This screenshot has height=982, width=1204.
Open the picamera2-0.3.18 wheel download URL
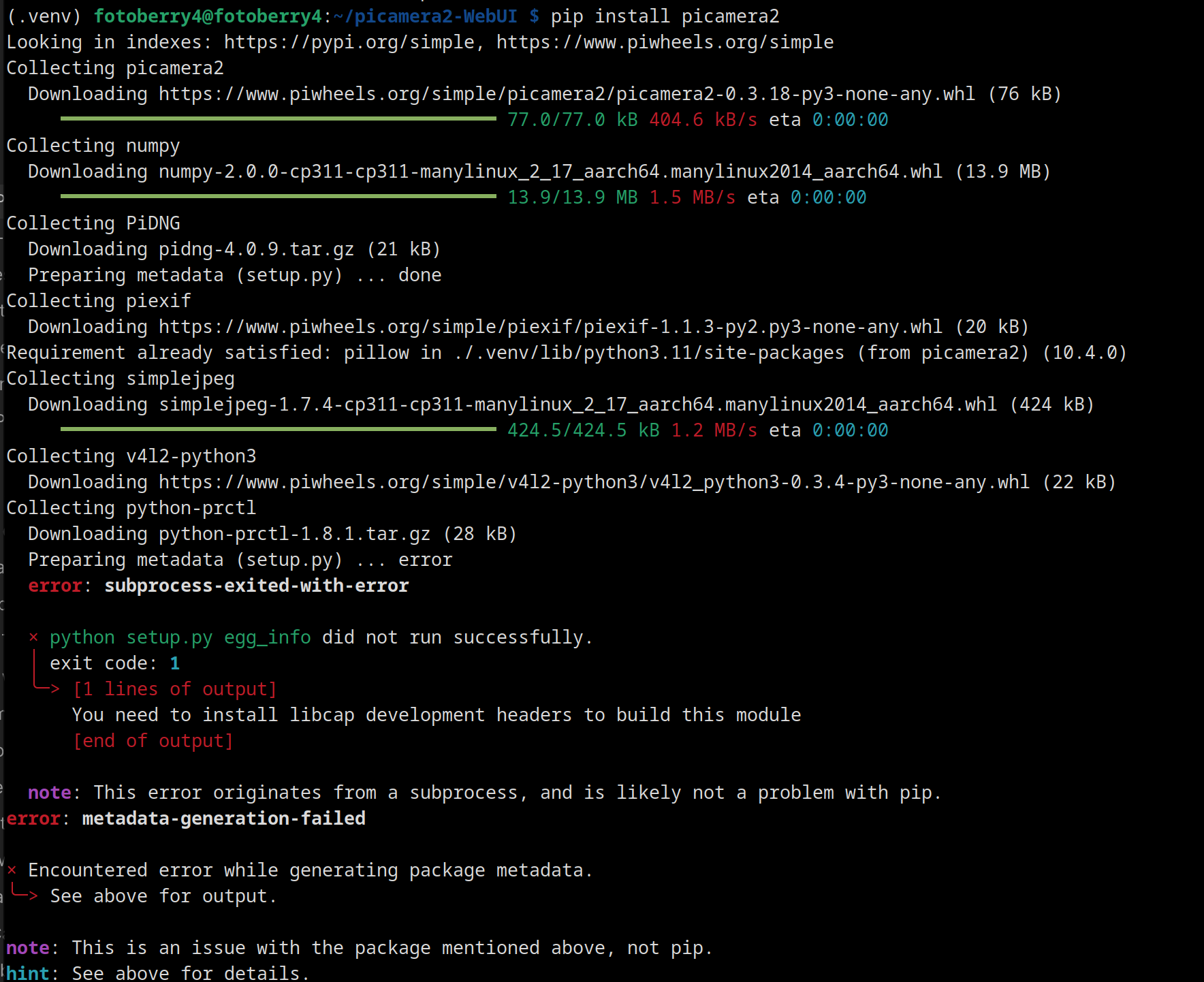567,94
